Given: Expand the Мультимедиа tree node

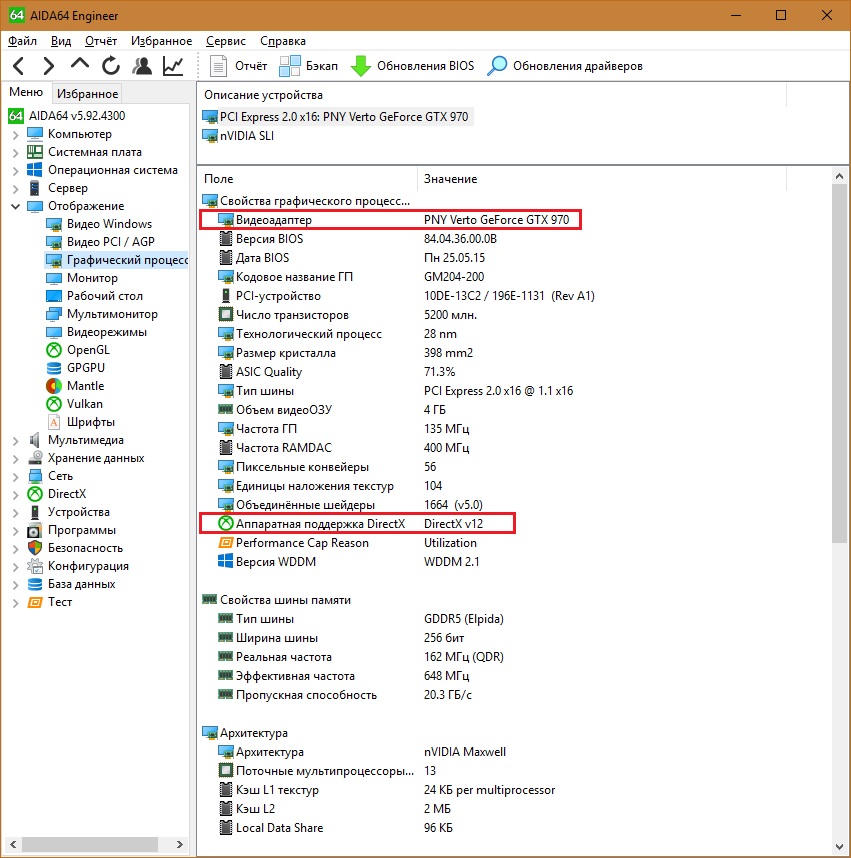Looking at the screenshot, I should pyautogui.click(x=15, y=440).
